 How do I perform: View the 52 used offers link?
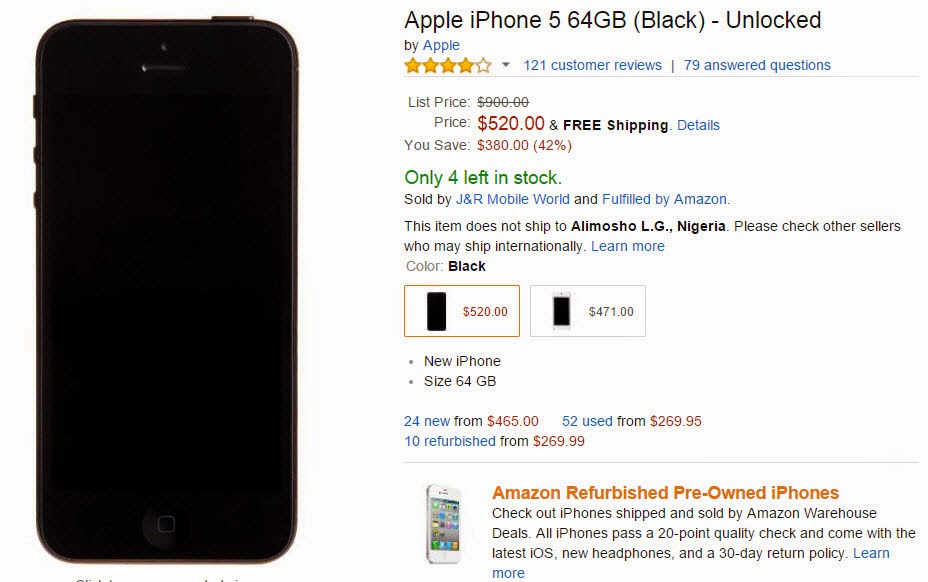586,421
